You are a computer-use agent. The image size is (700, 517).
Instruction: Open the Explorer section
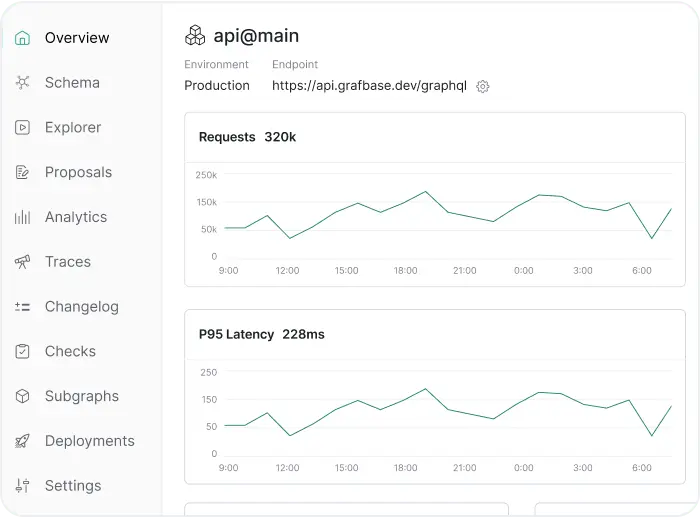[73, 128]
